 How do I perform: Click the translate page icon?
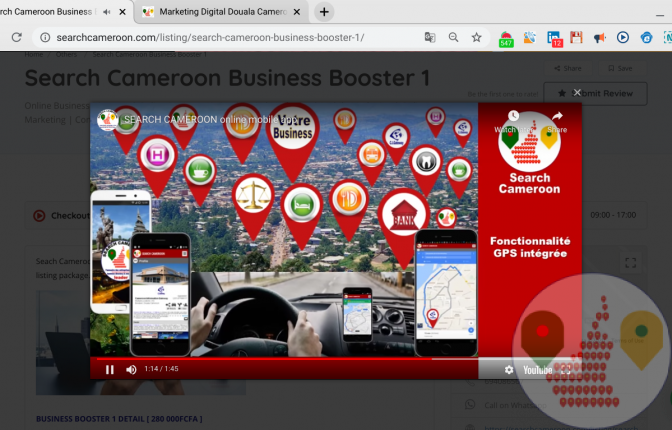click(430, 37)
